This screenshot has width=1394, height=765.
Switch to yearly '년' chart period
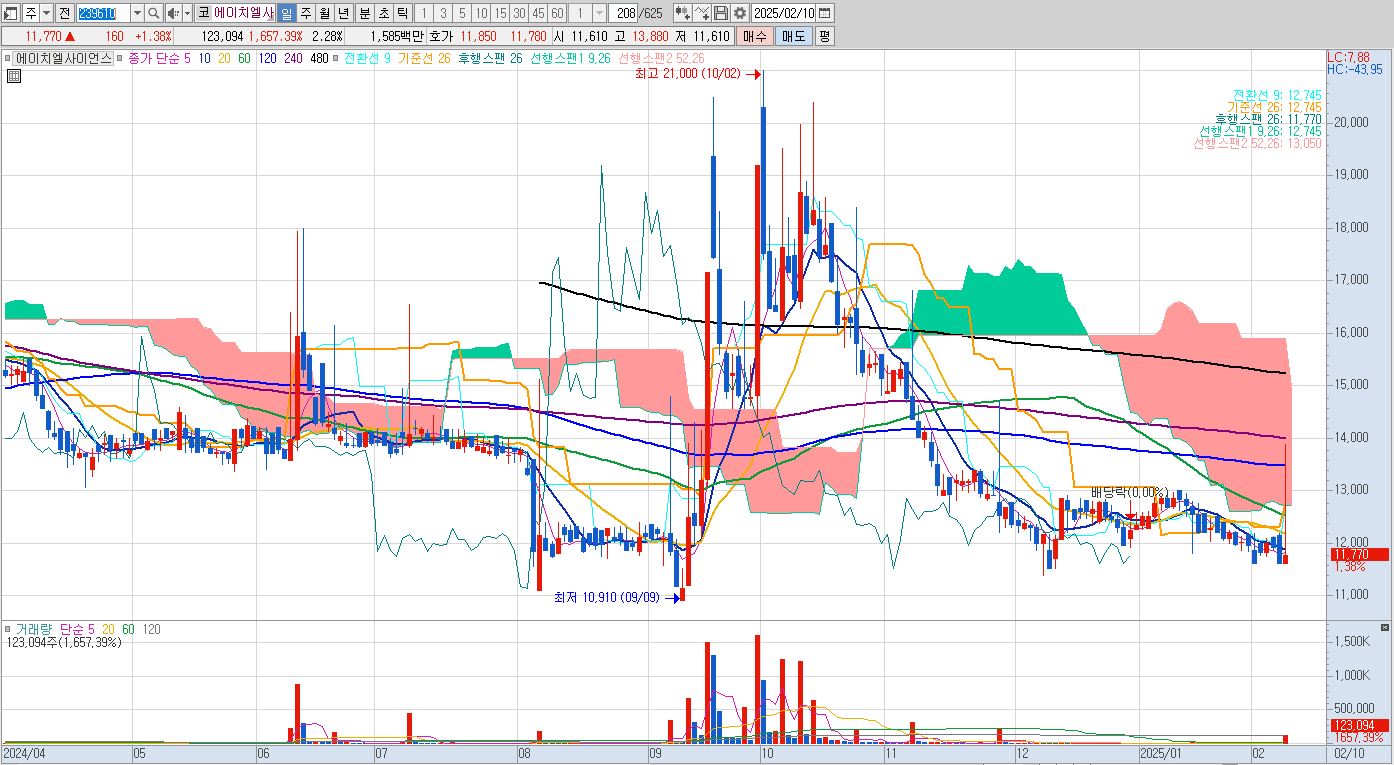pyautogui.click(x=344, y=13)
